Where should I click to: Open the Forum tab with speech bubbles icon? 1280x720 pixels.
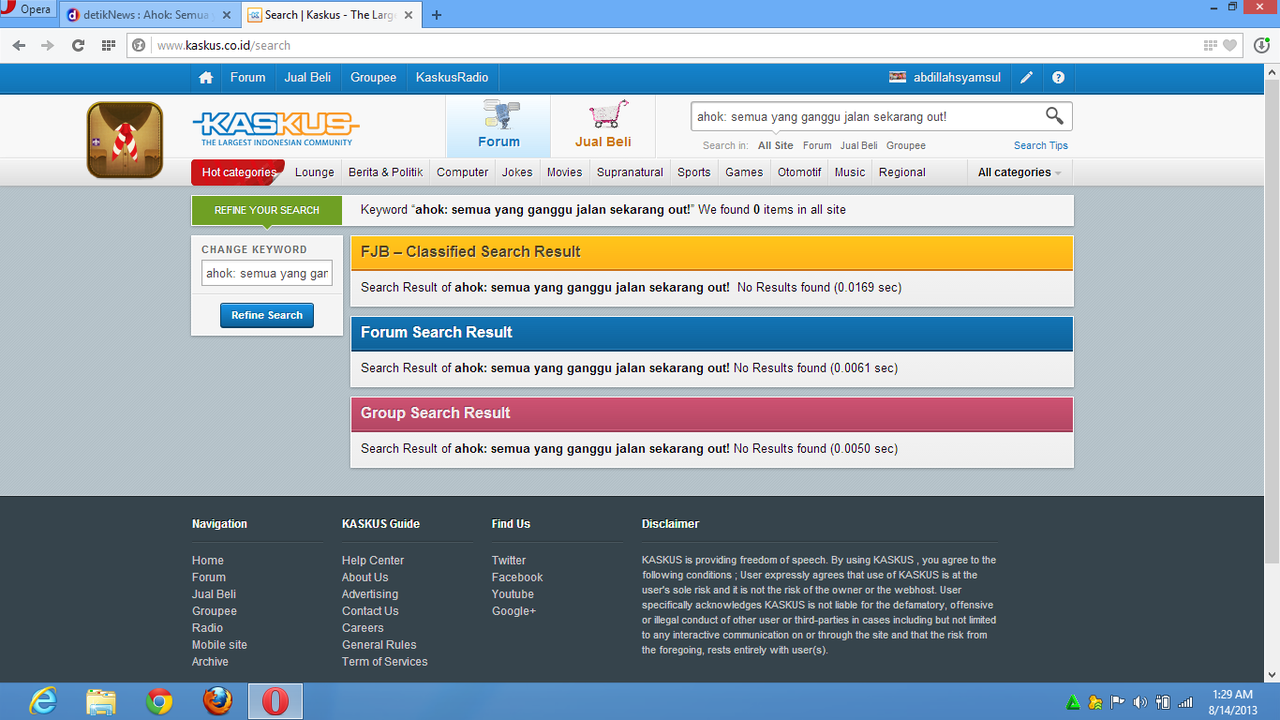[x=498, y=126]
